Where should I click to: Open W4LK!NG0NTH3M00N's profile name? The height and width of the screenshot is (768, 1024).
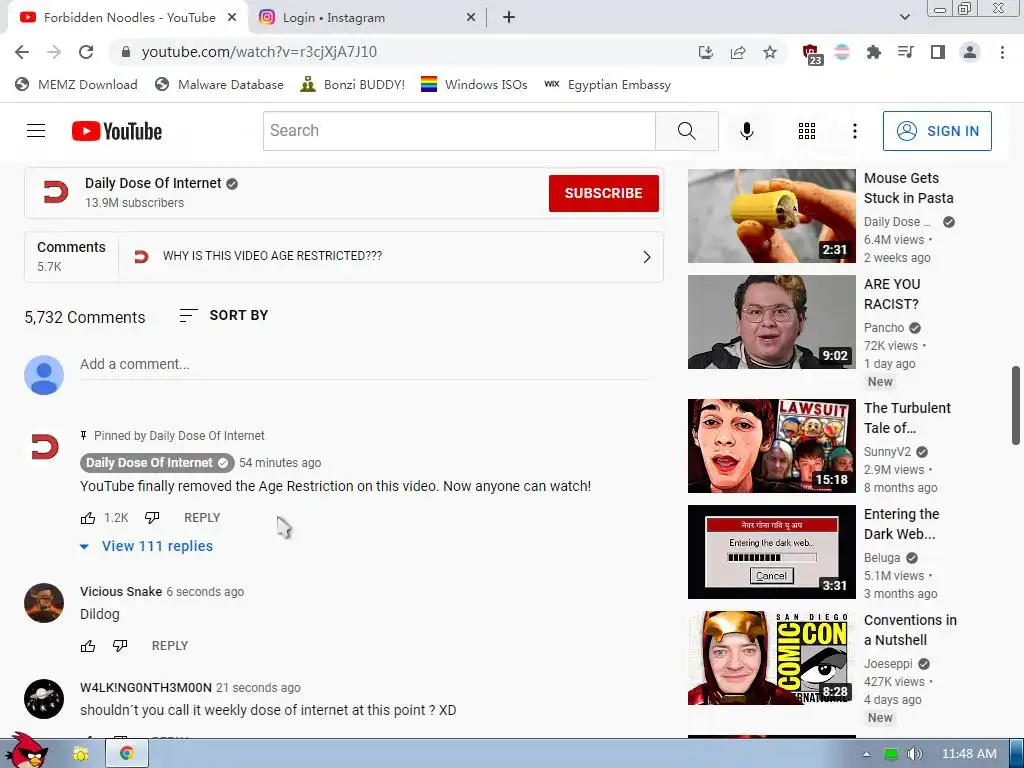pyautogui.click(x=146, y=688)
